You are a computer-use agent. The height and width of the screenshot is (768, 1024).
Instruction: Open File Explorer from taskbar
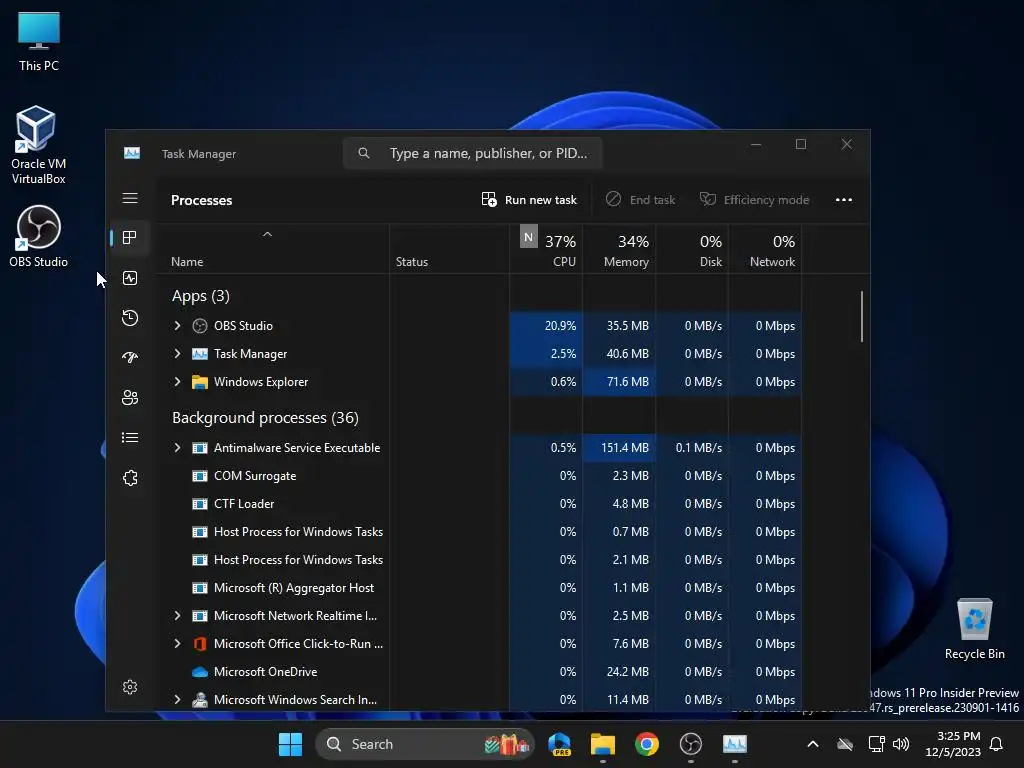[603, 744]
